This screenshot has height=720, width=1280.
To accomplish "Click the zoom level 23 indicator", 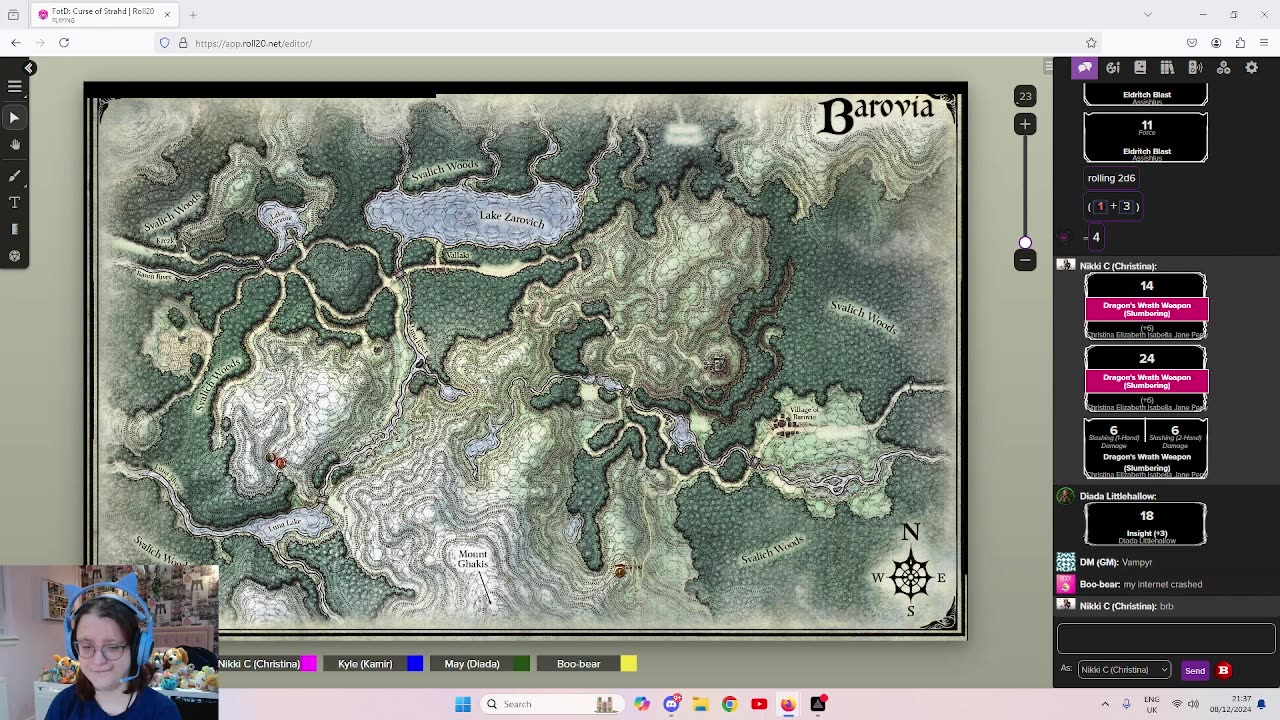I will pos(1025,96).
